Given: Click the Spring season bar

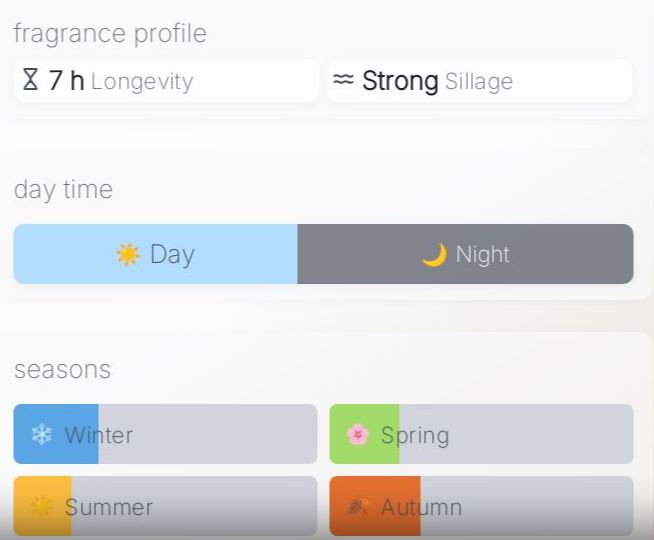Looking at the screenshot, I should 481,434.
